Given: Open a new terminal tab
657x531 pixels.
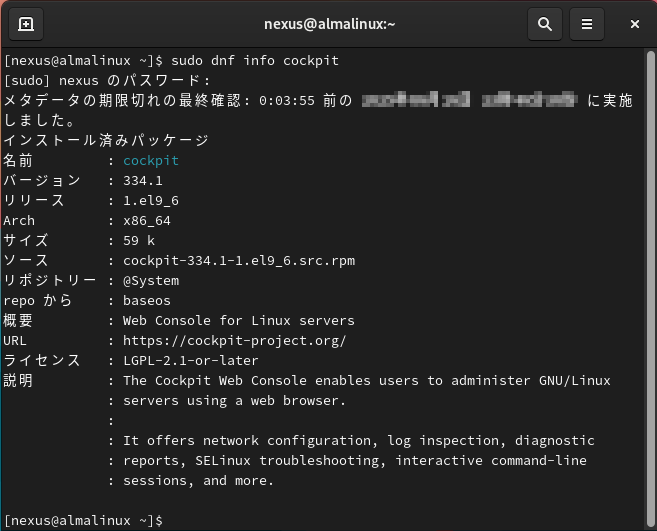Looking at the screenshot, I should pos(26,24).
